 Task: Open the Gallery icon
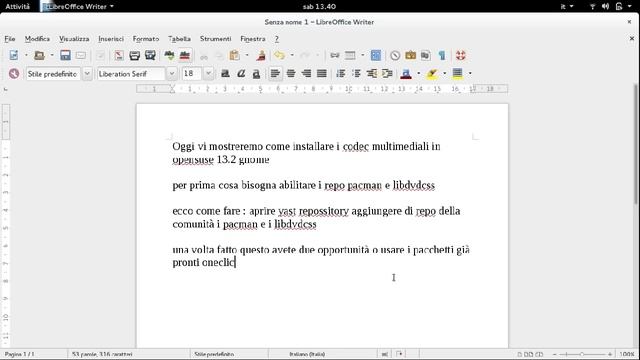click(410, 55)
